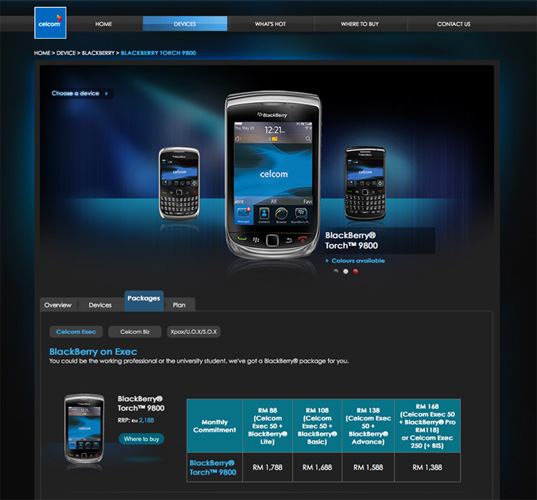
Task: Click the BlackBerry Torch 9800 hero title
Action: 351,240
